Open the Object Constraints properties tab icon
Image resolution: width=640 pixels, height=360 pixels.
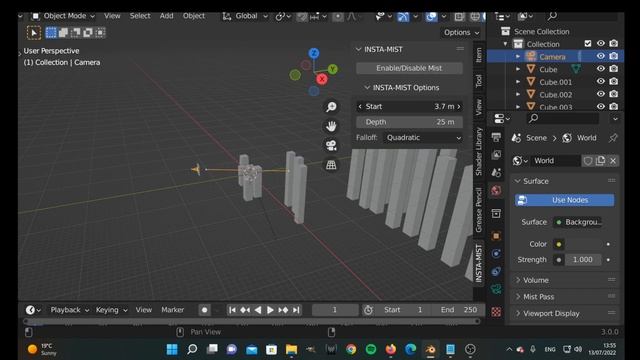(x=496, y=271)
